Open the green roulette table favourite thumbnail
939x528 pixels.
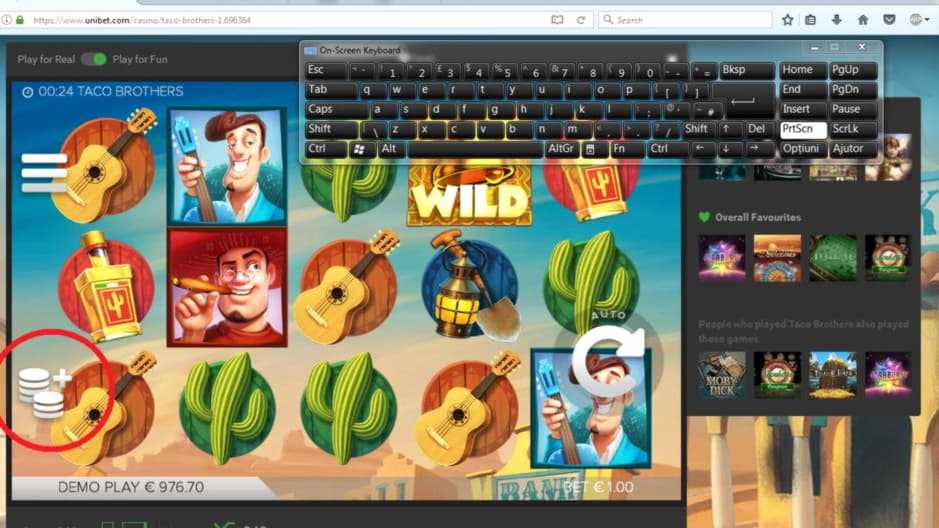coord(832,258)
